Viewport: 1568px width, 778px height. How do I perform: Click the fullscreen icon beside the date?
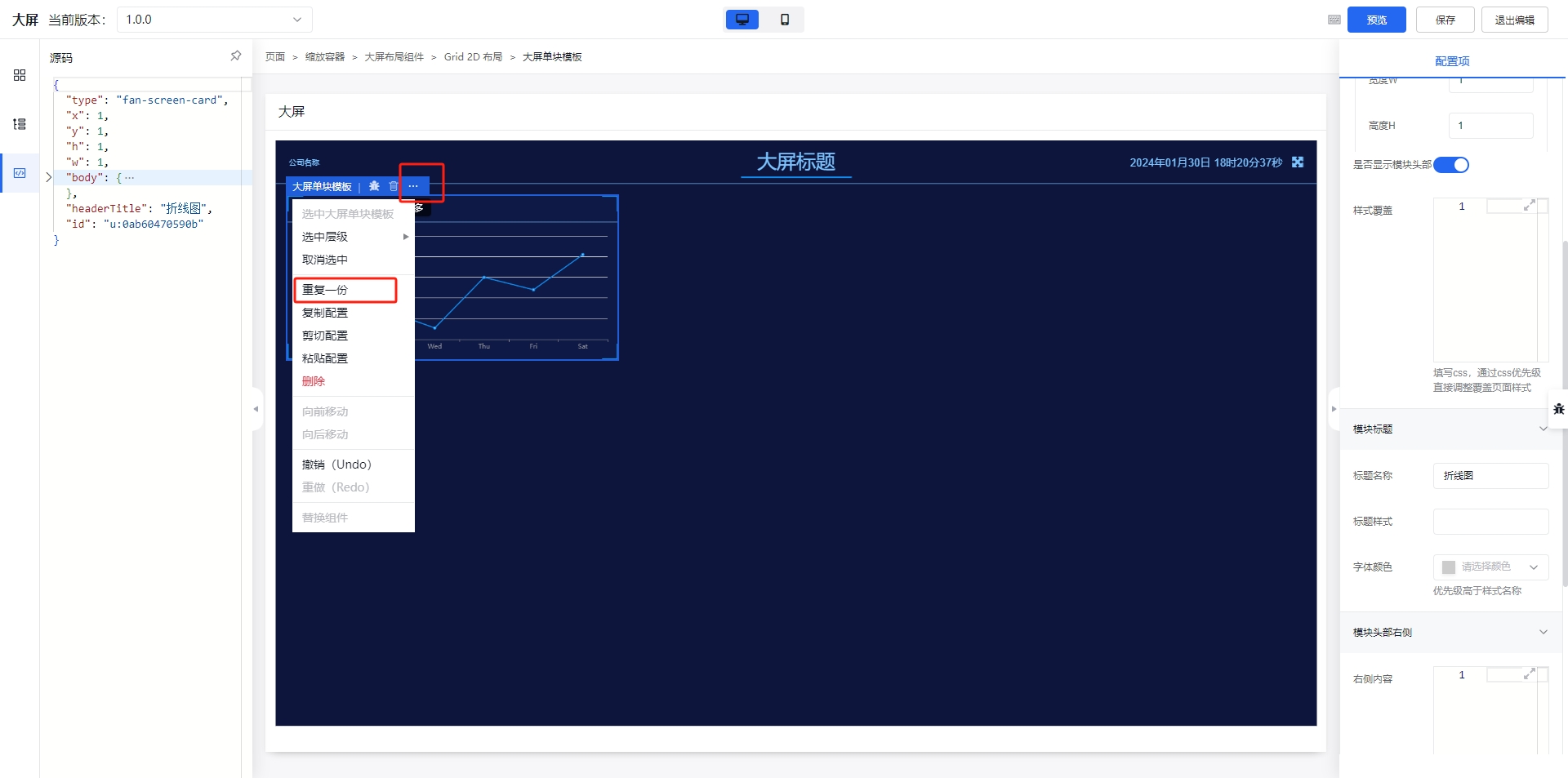pos(1298,162)
